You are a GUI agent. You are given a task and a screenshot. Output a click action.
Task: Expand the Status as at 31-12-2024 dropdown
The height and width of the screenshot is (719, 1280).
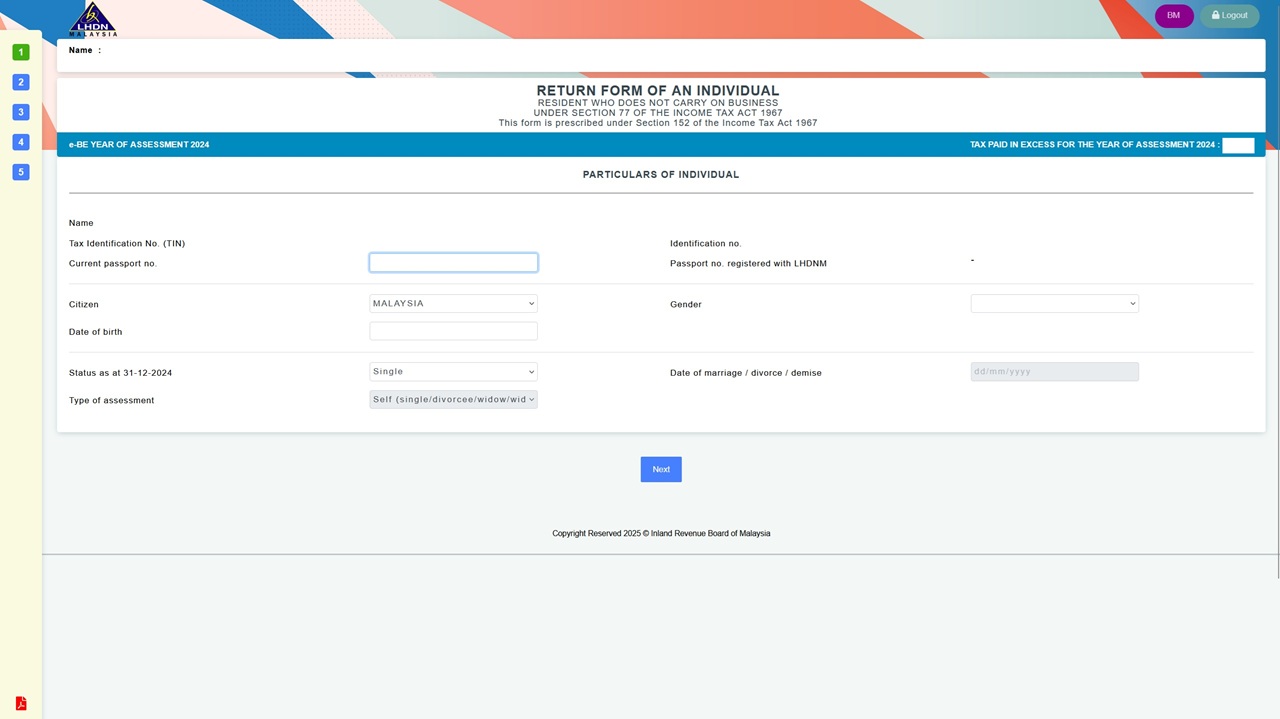453,372
